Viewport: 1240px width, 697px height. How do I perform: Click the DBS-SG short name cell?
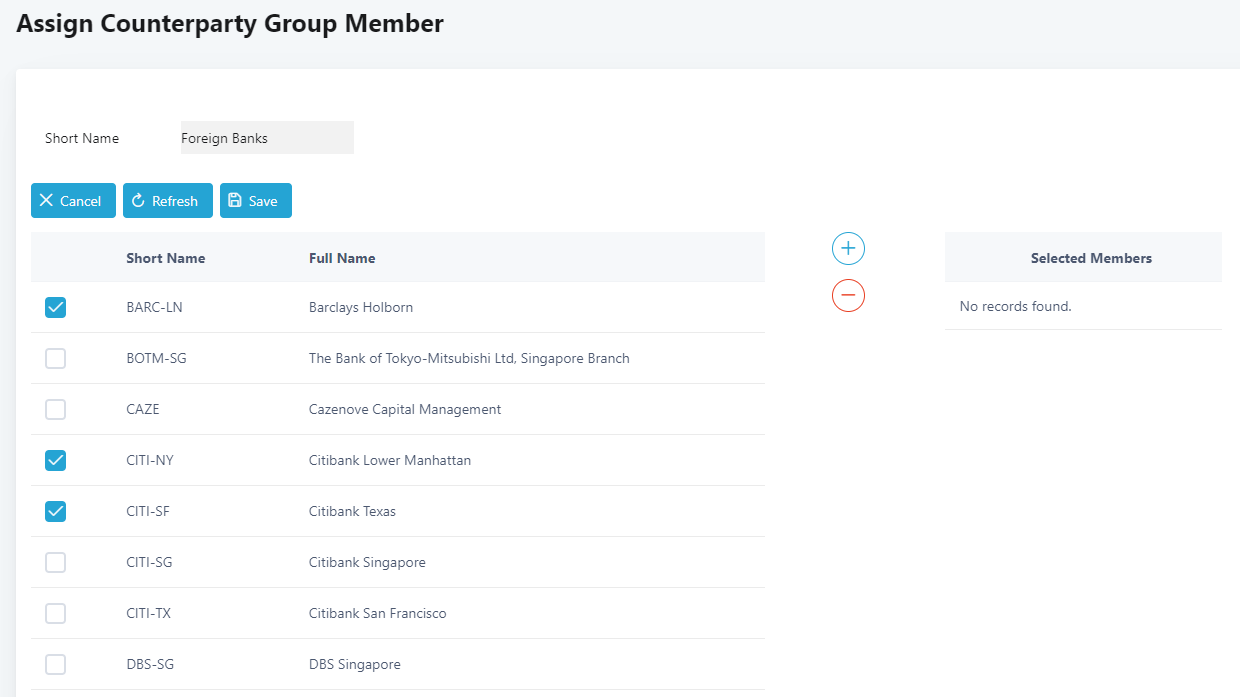(x=150, y=664)
